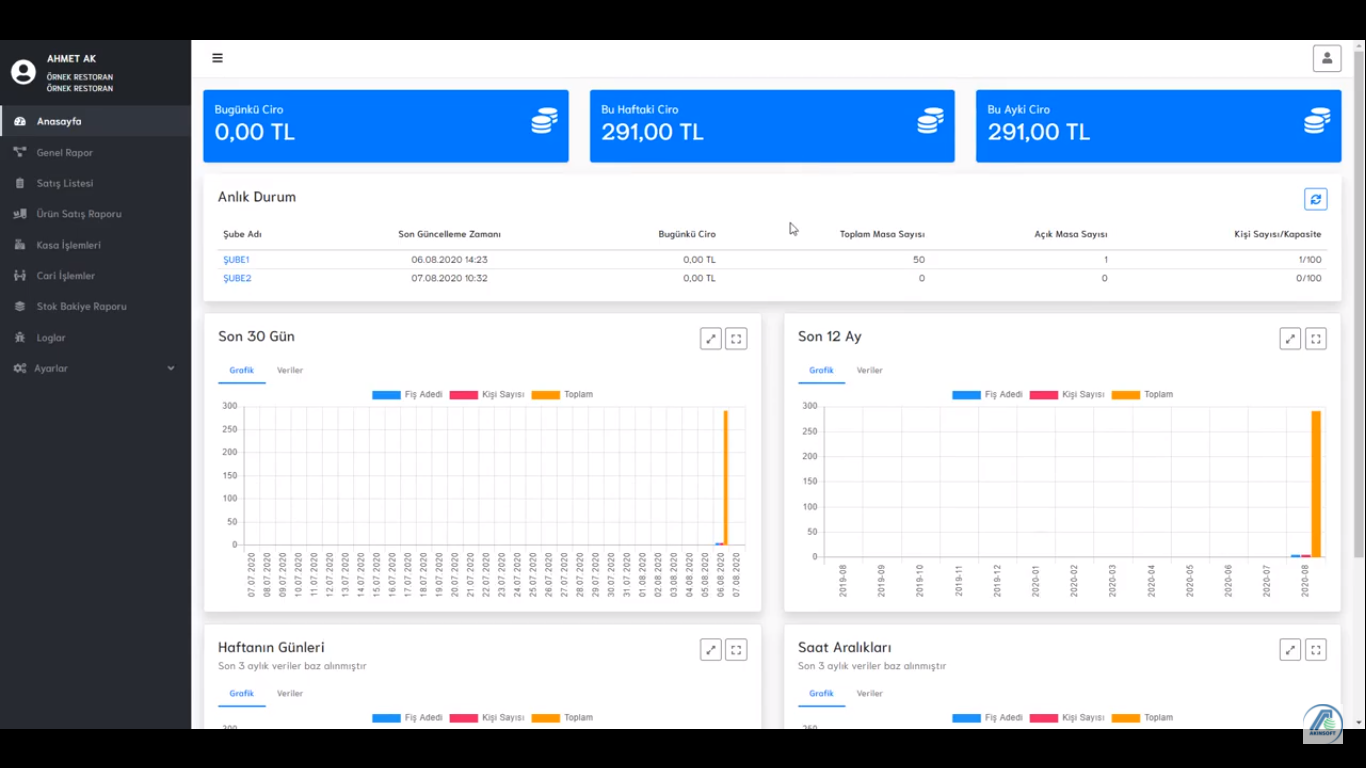The width and height of the screenshot is (1366, 768).
Task: Open Son 30 Gün chart in fullscreen
Action: click(x=736, y=338)
